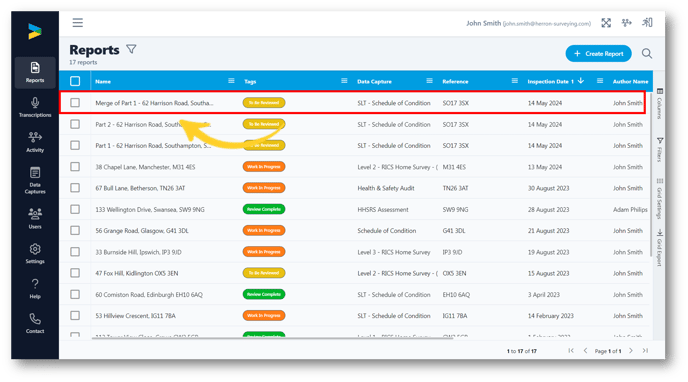The image size is (688, 382).
Task: Go to the previous page
Action: pyautogui.click(x=585, y=350)
